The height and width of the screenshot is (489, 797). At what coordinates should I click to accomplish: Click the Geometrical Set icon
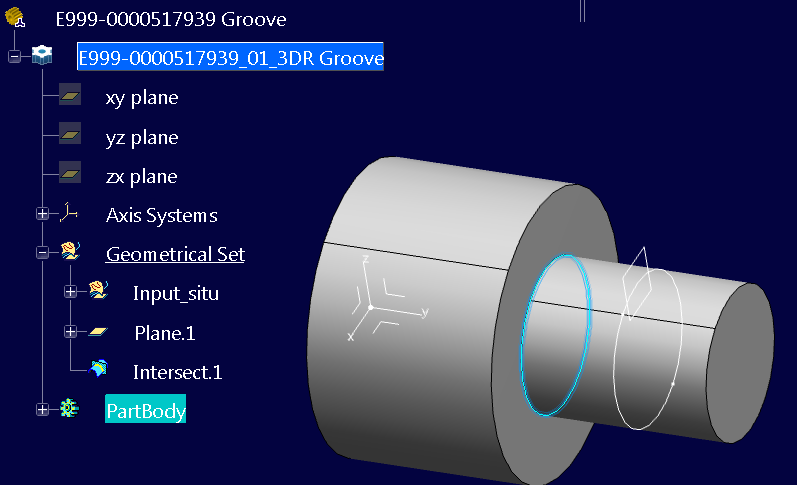(70, 251)
